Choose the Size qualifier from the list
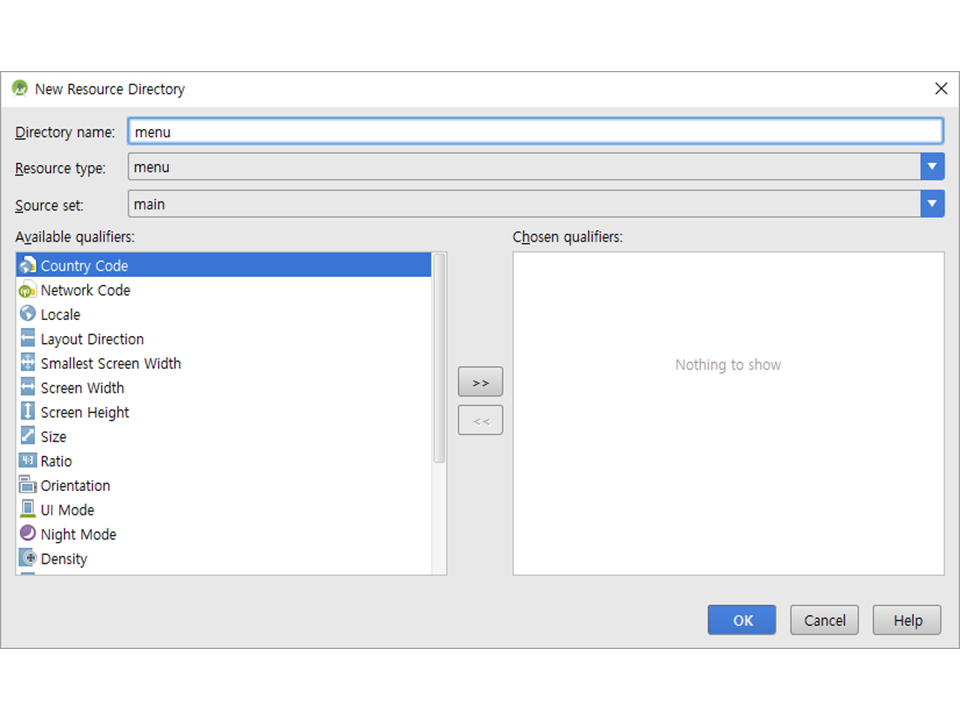This screenshot has height=720, width=960. click(53, 437)
